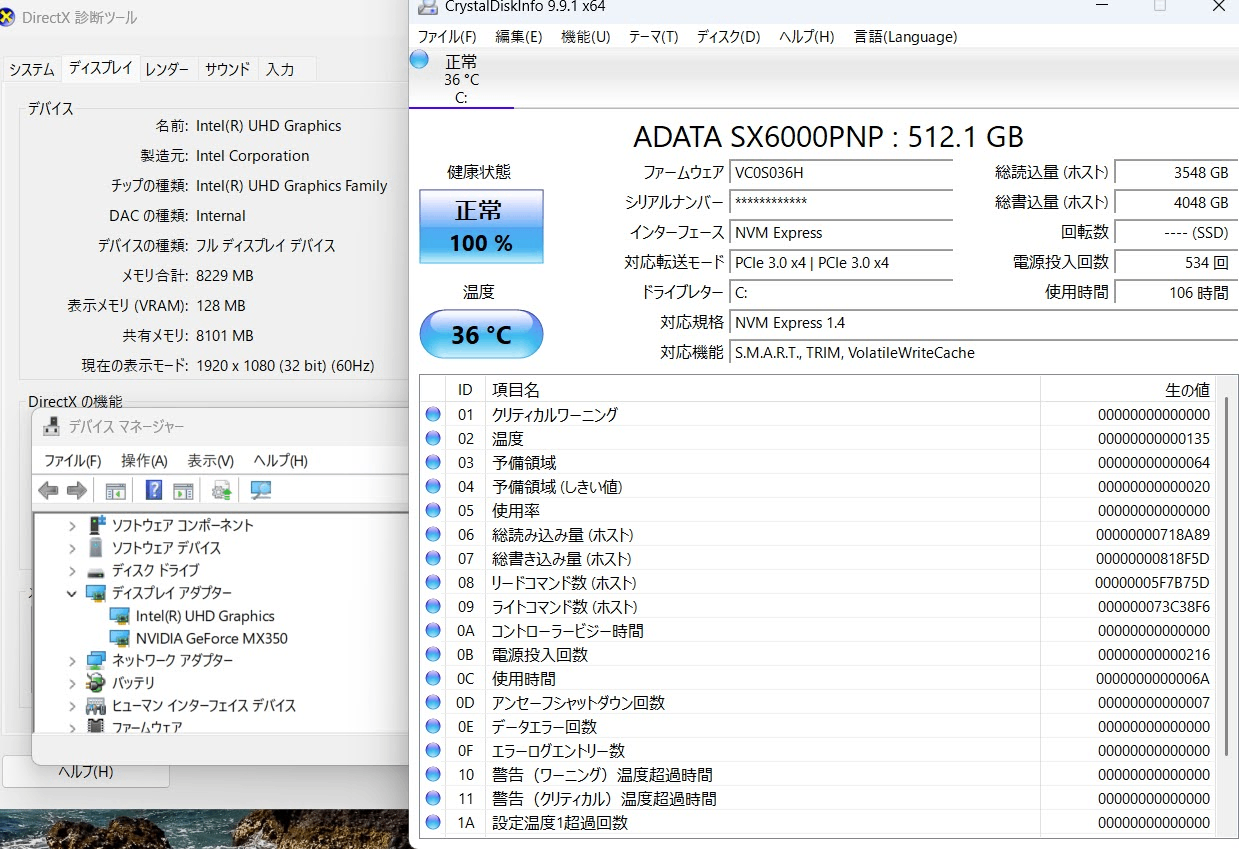This screenshot has width=1239, height=849.
Task: Click the 電源投入回数 534 回 value
Action: [x=1175, y=263]
